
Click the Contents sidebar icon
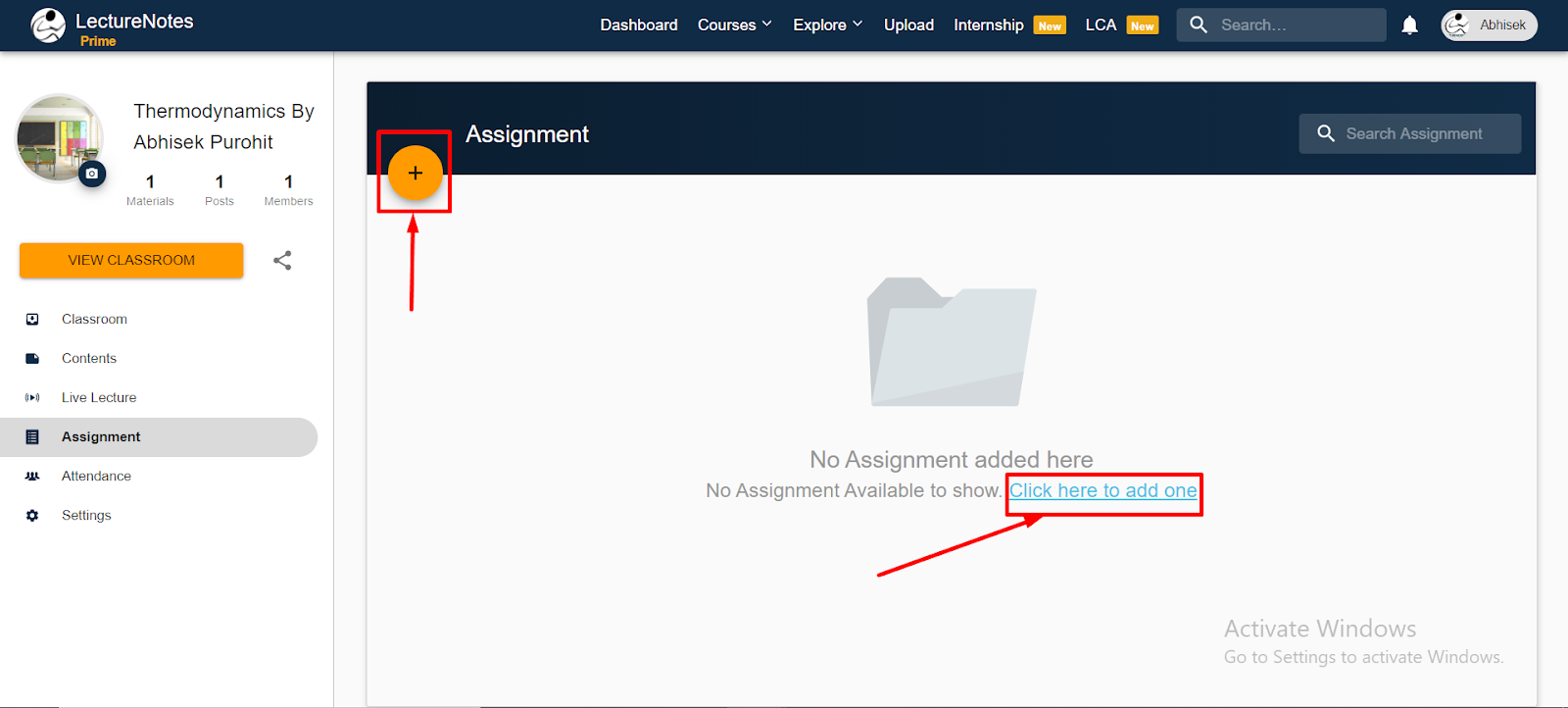(32, 358)
